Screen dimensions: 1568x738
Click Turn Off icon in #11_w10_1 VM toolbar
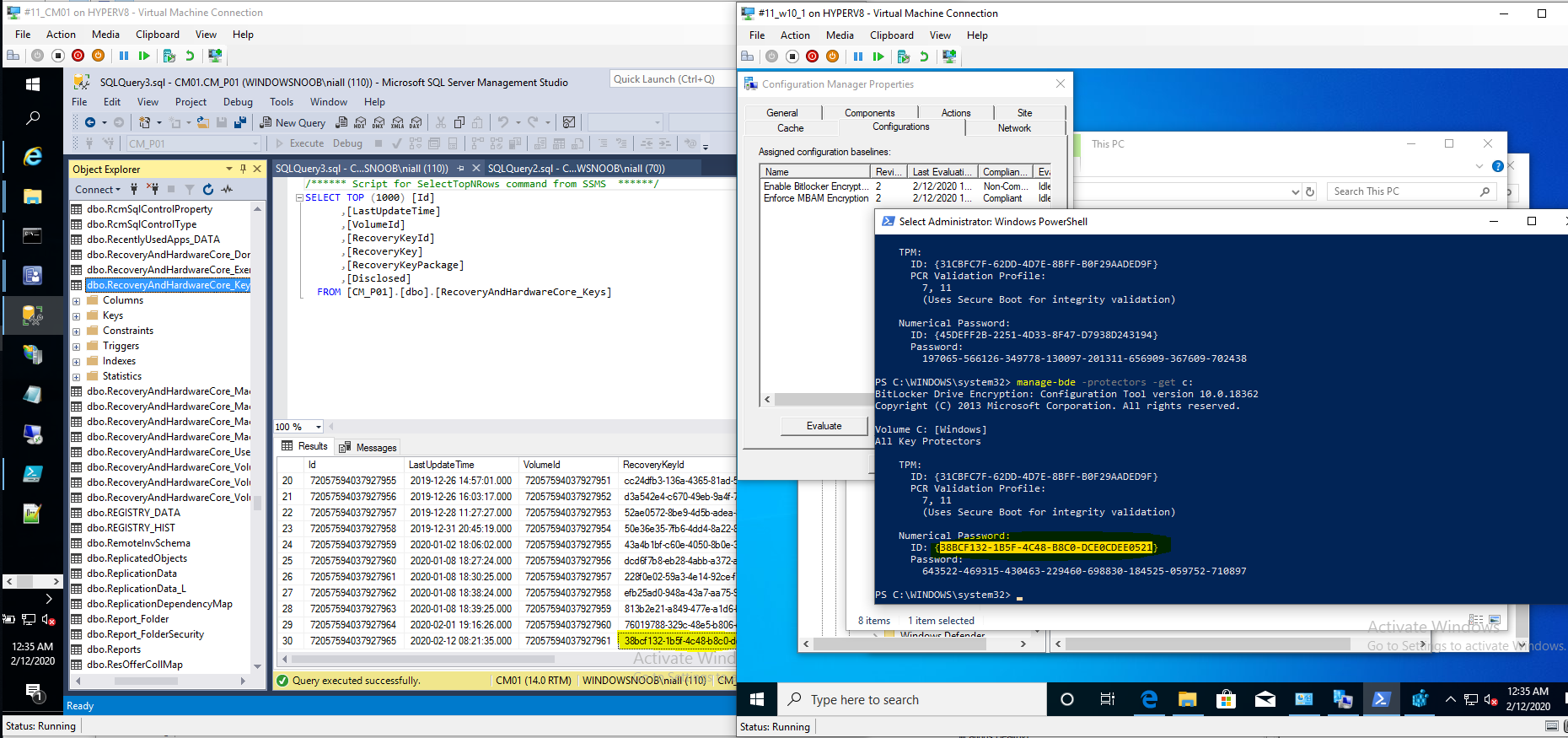(792, 57)
